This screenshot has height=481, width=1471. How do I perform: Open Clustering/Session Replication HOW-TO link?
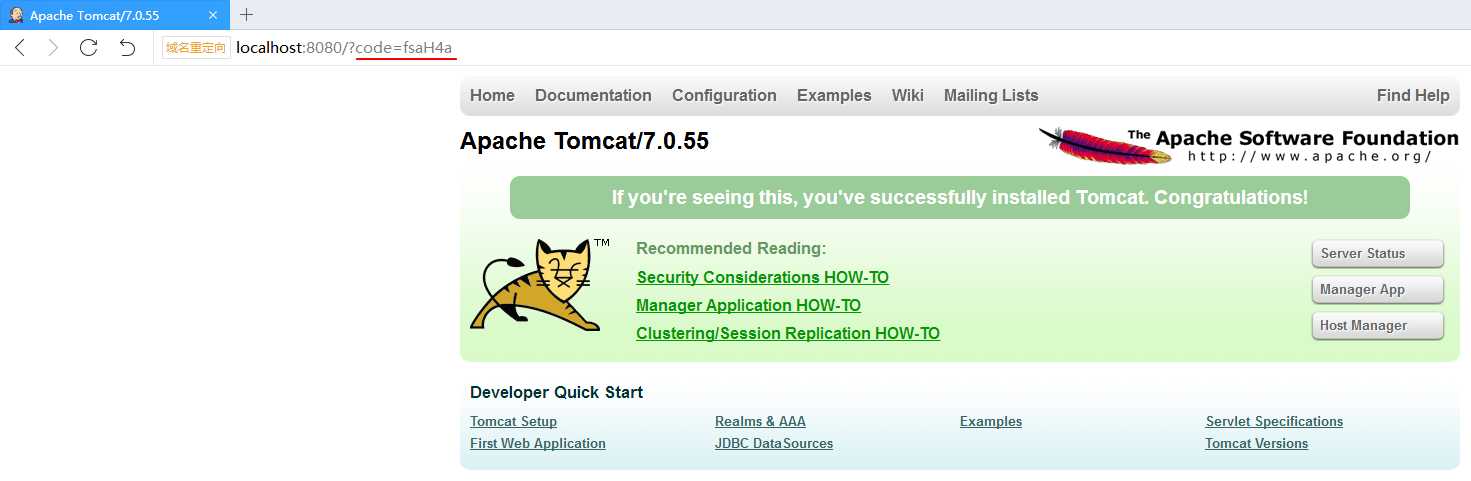pyautogui.click(x=788, y=333)
